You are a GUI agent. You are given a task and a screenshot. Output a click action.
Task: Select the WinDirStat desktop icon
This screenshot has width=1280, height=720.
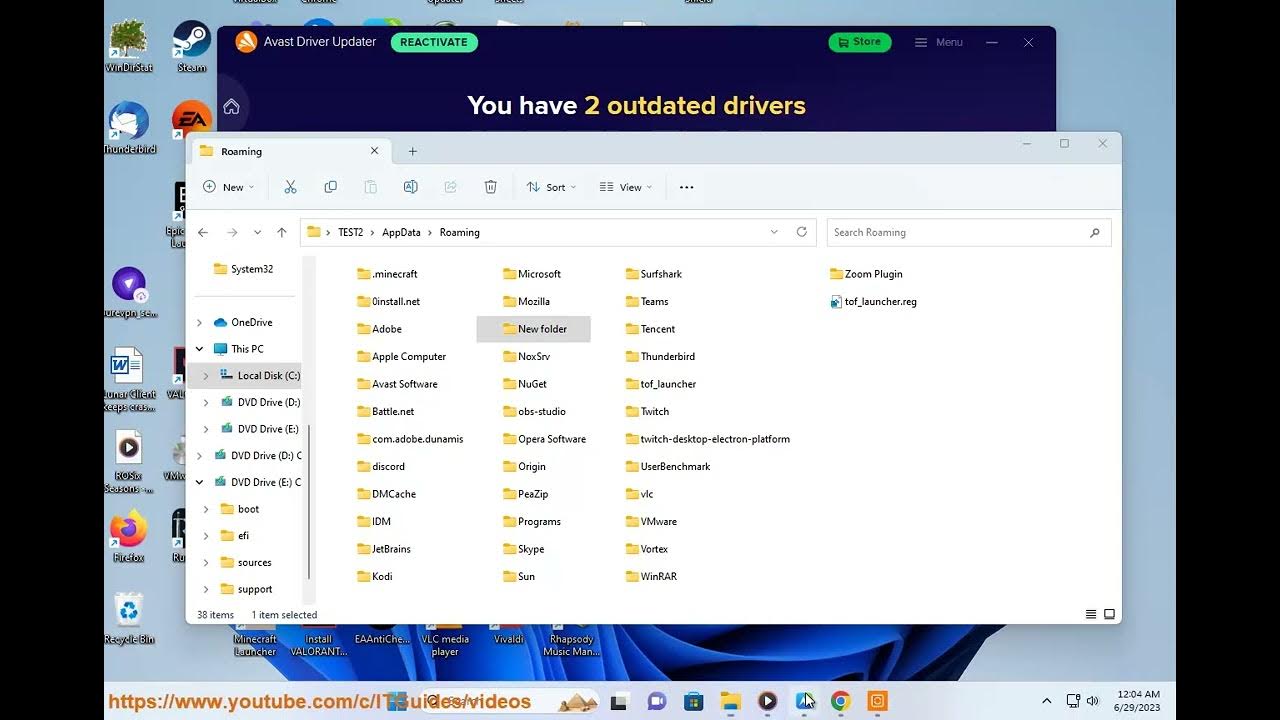pyautogui.click(x=129, y=47)
